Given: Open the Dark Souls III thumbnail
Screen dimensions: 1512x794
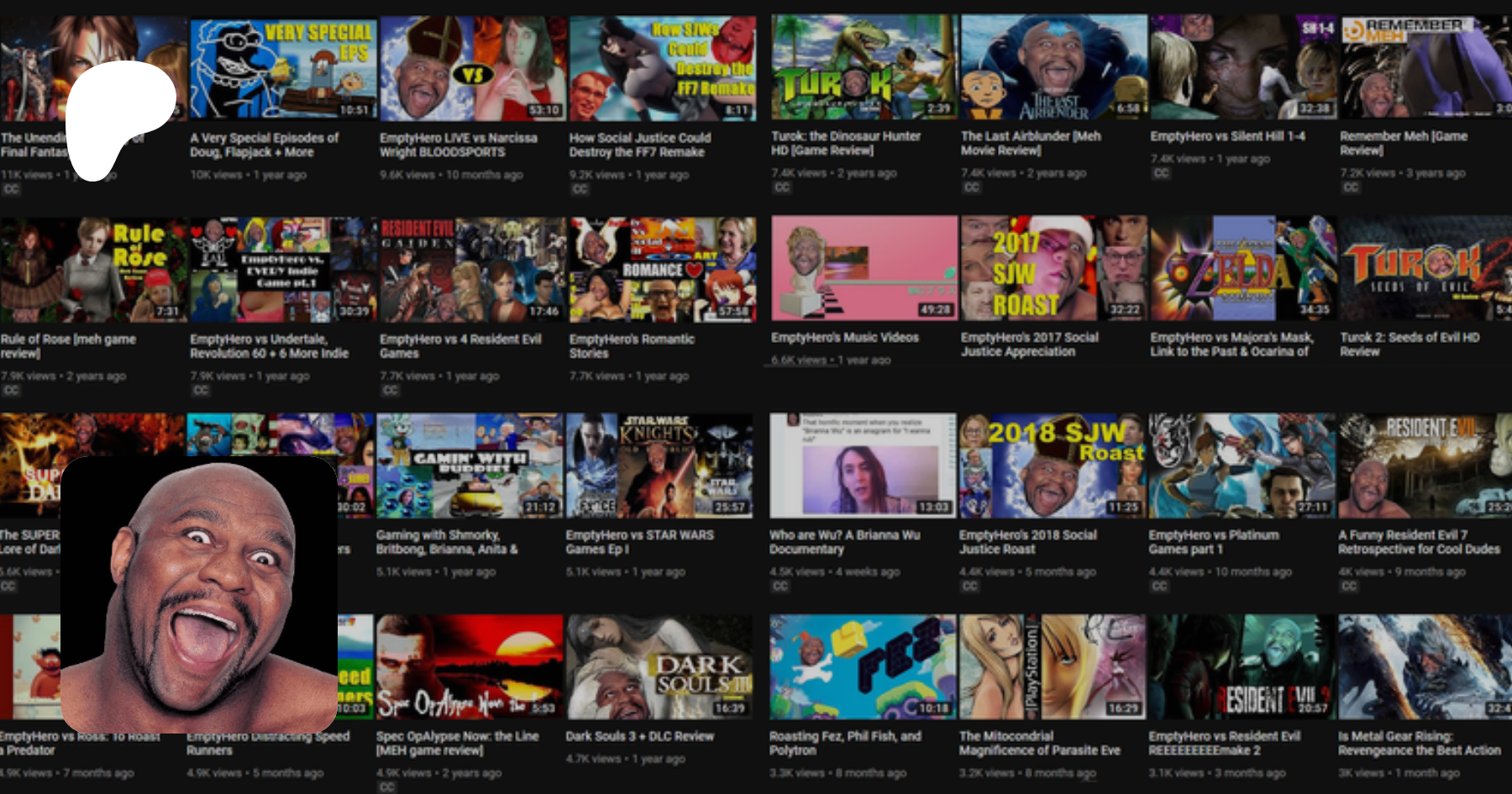Looking at the screenshot, I should [x=660, y=665].
